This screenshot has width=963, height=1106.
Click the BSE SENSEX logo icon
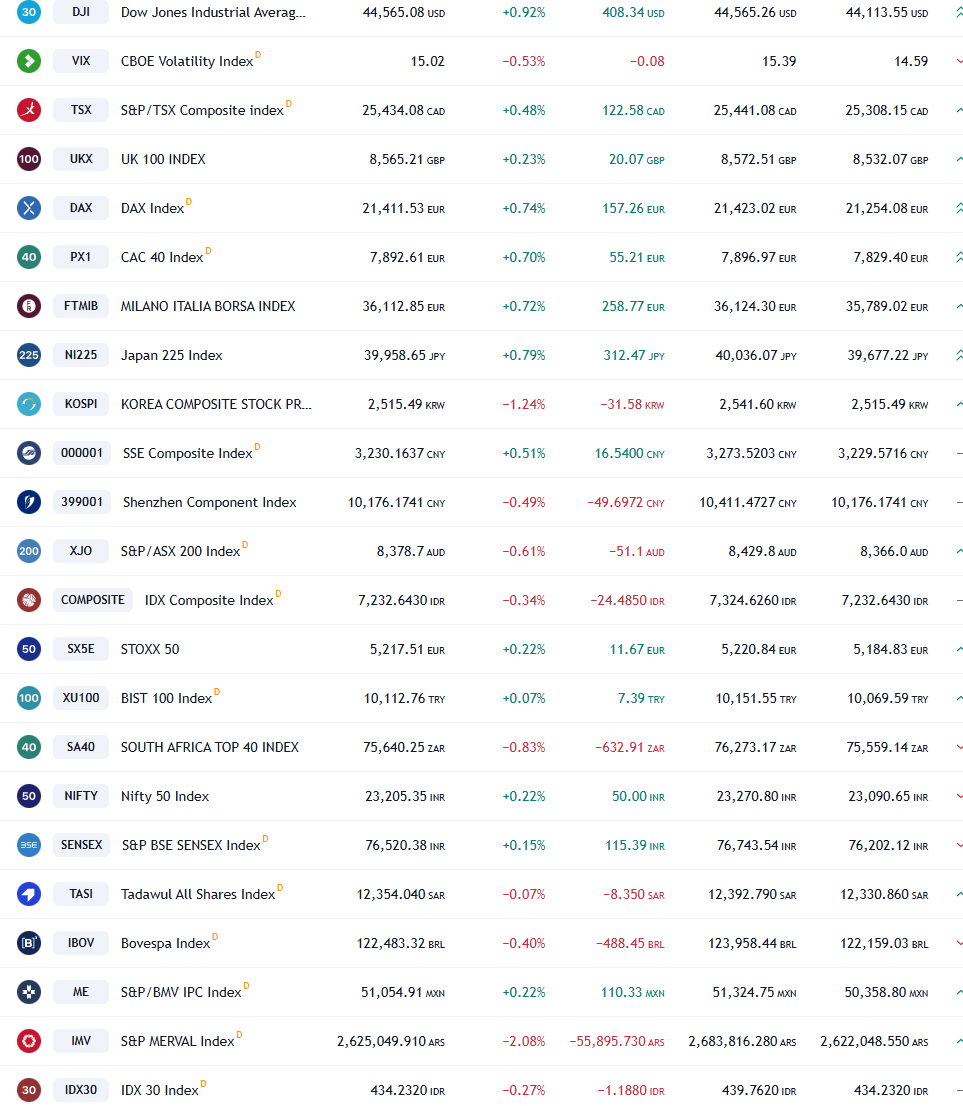point(29,845)
